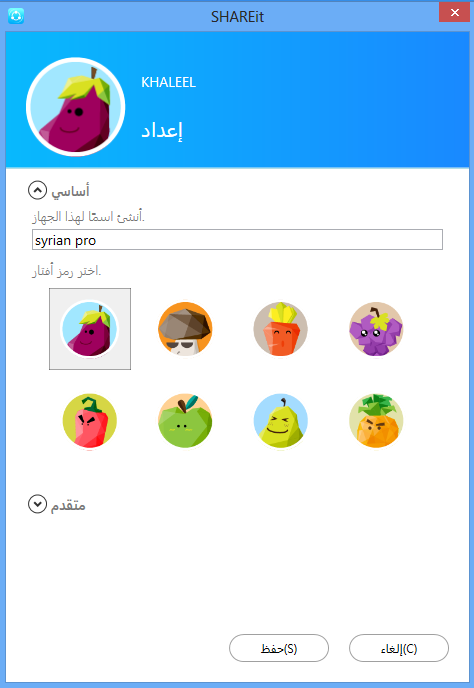474x688 pixels.
Task: Collapse the أساسي basic section
Action: tap(37, 190)
